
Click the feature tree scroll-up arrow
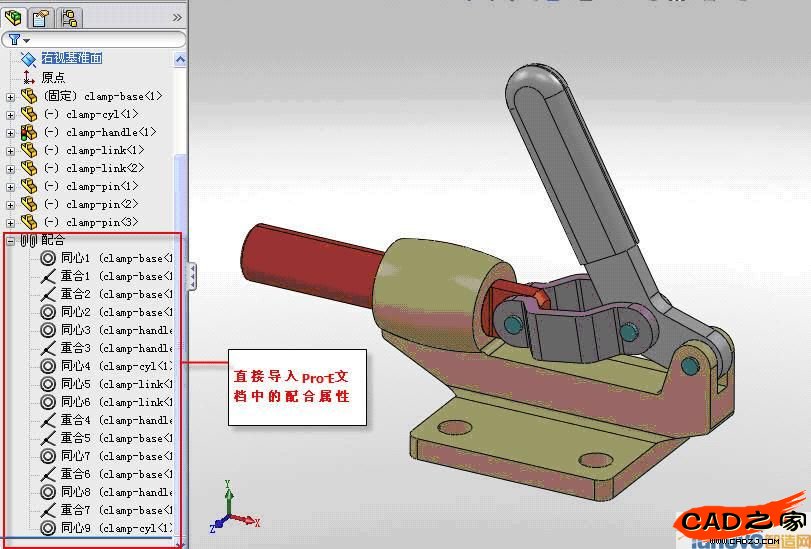pos(181,60)
